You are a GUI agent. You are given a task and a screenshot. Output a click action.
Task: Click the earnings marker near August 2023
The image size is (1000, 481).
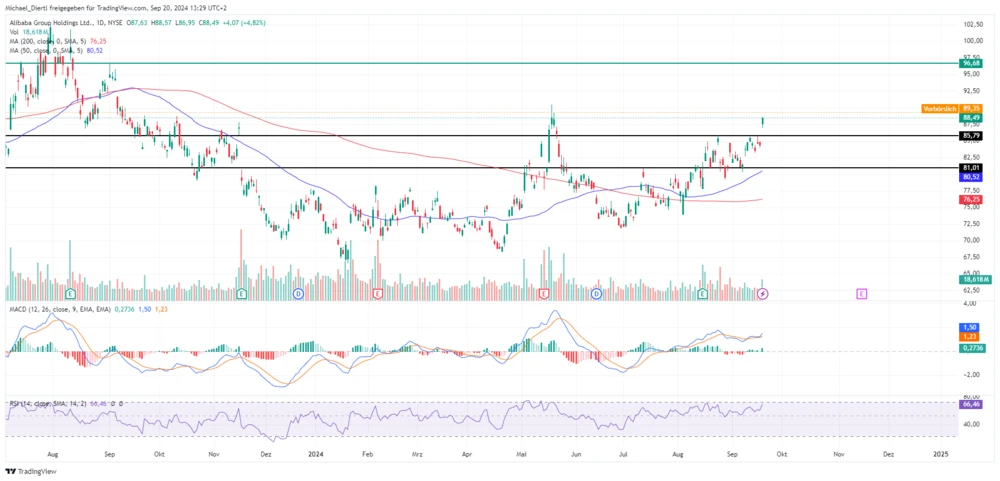click(x=70, y=294)
